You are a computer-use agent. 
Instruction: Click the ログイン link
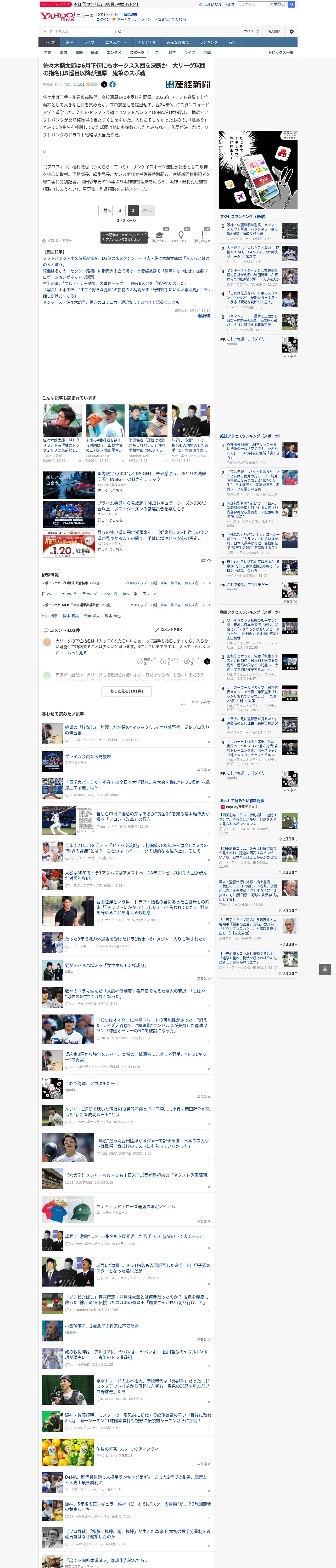click(103, 20)
